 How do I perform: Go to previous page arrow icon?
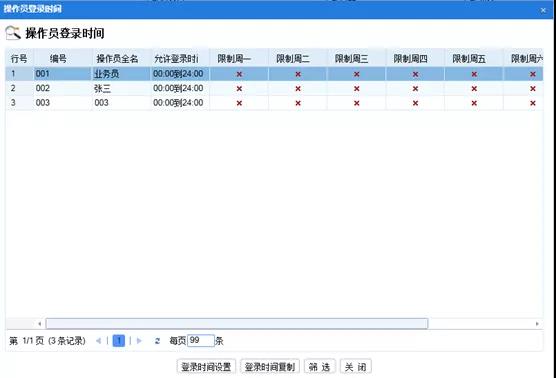(x=98, y=341)
